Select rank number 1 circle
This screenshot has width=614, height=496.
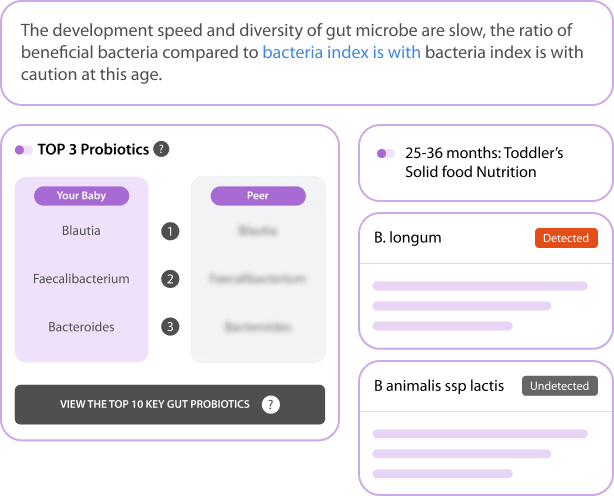(x=171, y=231)
